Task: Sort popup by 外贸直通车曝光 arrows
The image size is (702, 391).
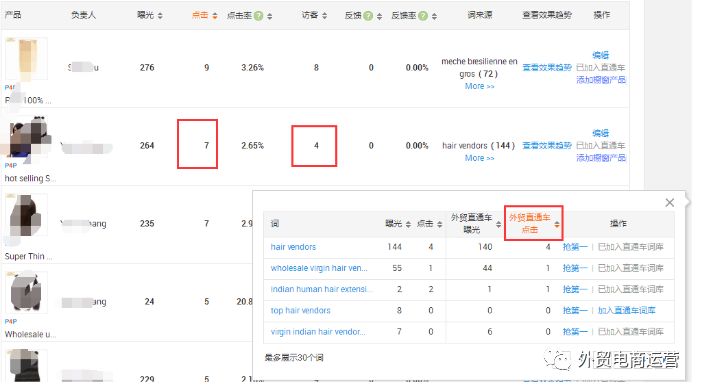Action: click(498, 224)
